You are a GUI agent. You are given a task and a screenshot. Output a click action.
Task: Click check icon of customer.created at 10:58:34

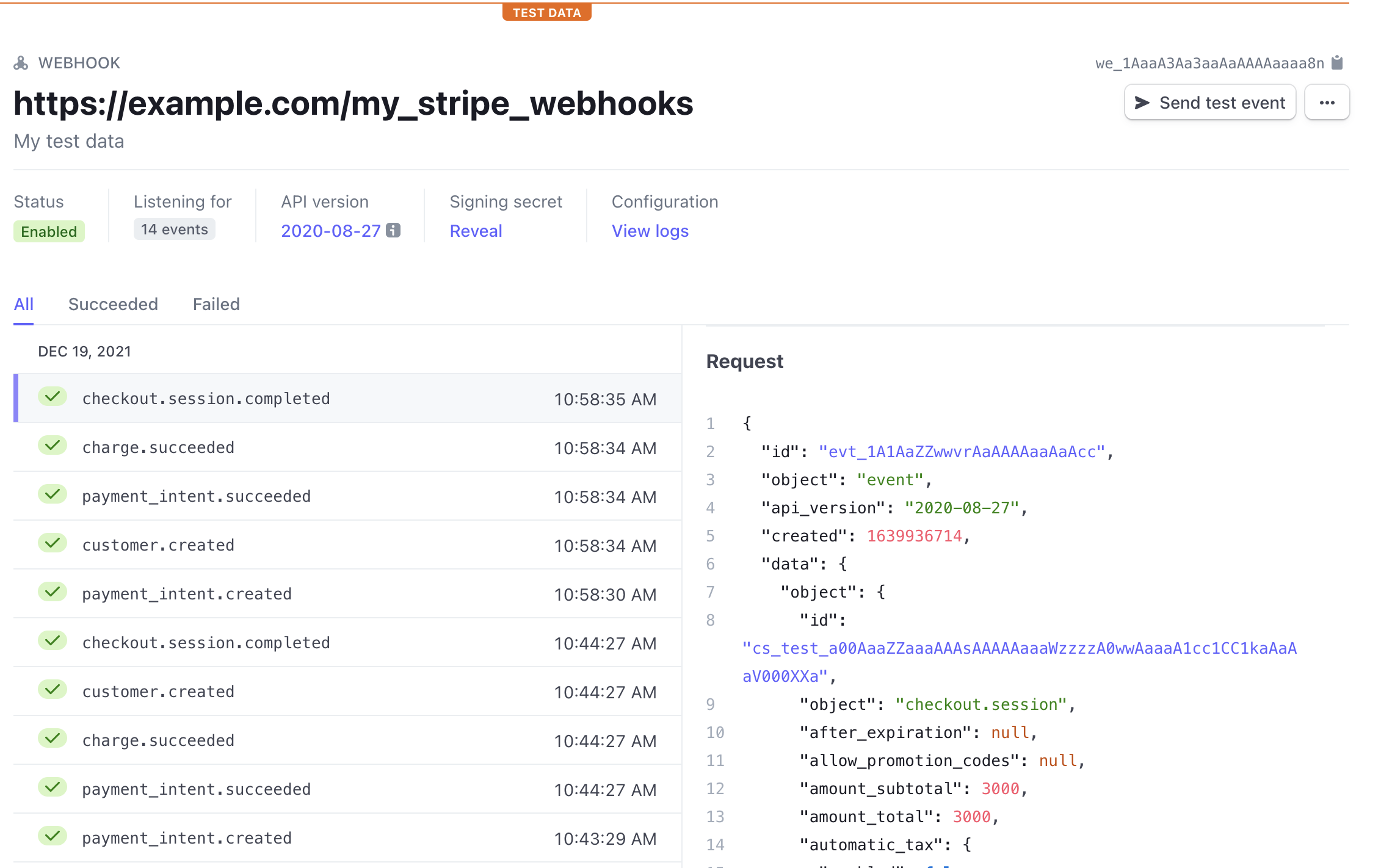(x=53, y=543)
